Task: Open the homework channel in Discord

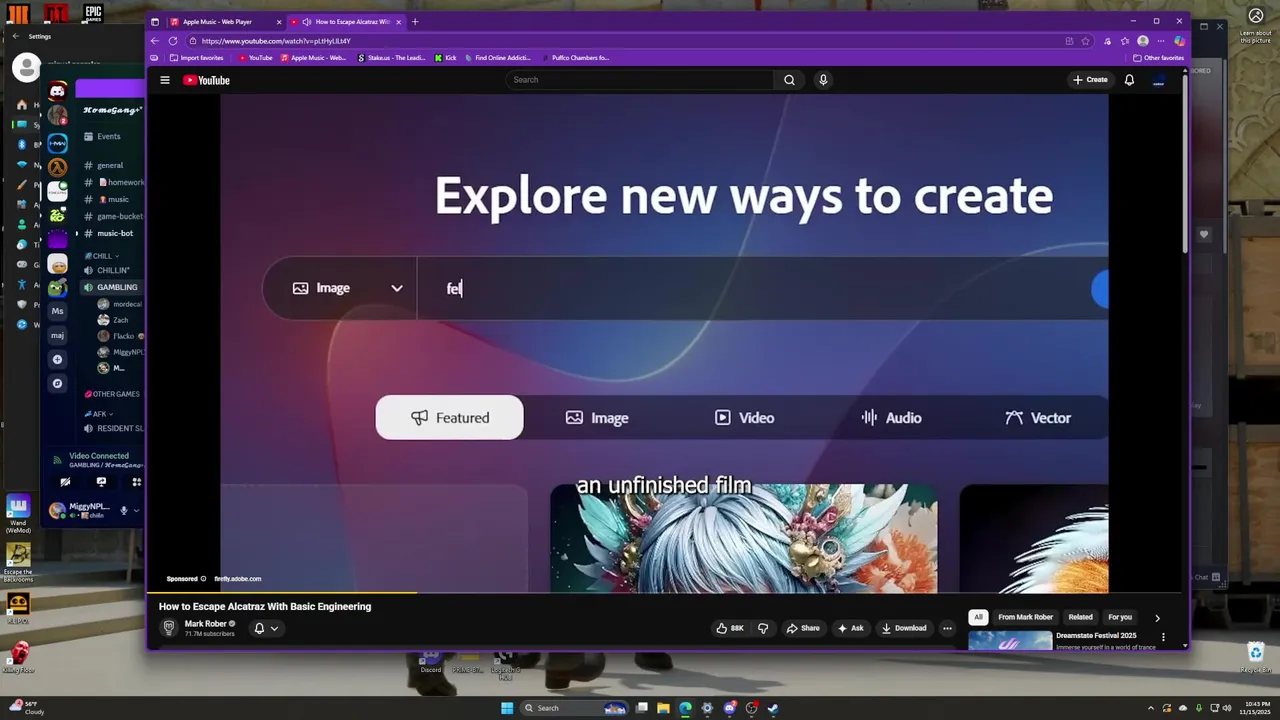Action: click(115, 182)
